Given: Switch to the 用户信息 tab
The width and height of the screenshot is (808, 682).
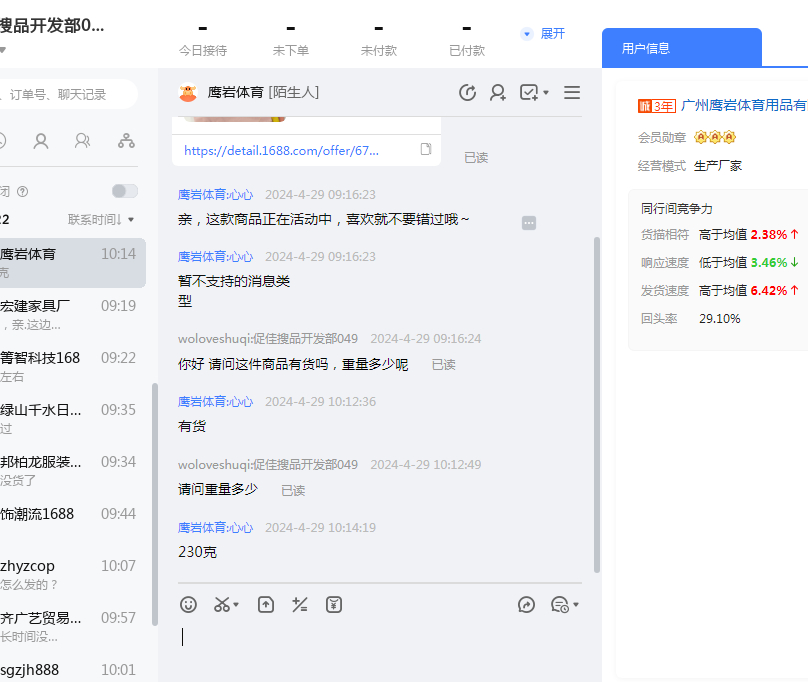Looking at the screenshot, I should [x=646, y=48].
